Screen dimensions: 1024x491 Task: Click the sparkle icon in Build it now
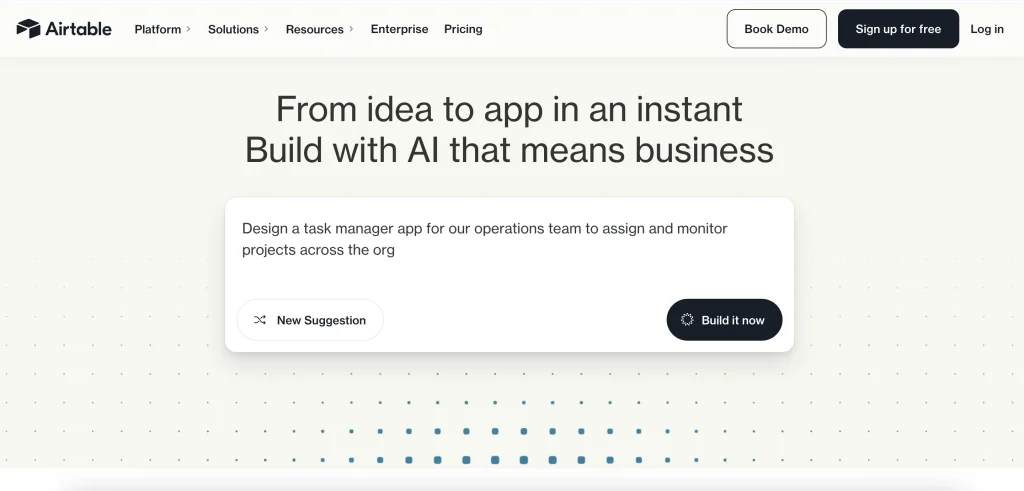pos(687,320)
